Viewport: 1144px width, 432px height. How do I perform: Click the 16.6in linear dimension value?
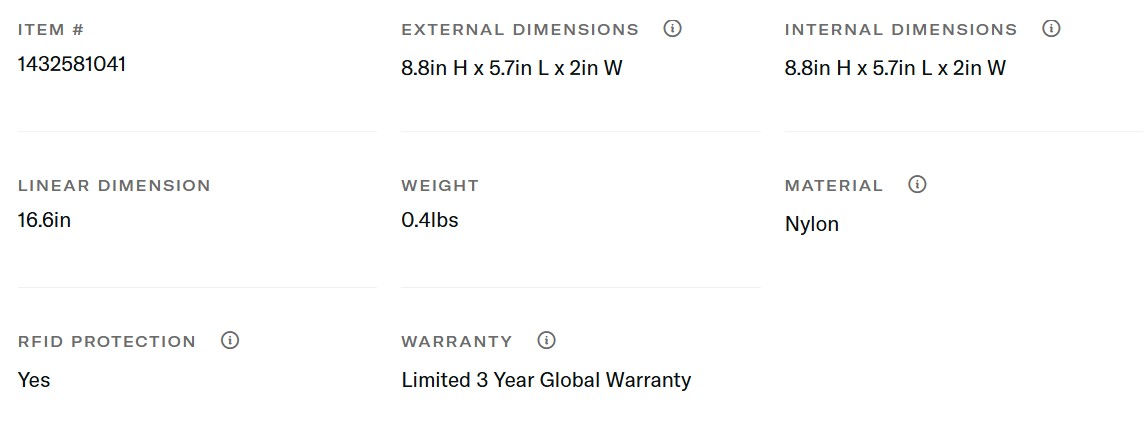tap(44, 220)
